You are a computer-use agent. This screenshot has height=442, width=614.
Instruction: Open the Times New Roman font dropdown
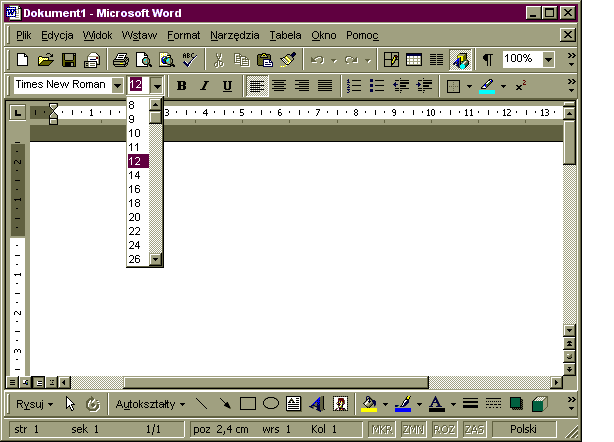(x=117, y=86)
